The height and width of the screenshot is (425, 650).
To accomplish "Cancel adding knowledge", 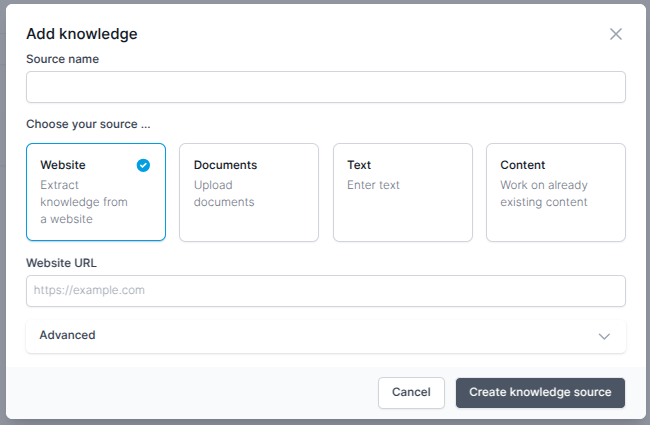I will tap(411, 393).
